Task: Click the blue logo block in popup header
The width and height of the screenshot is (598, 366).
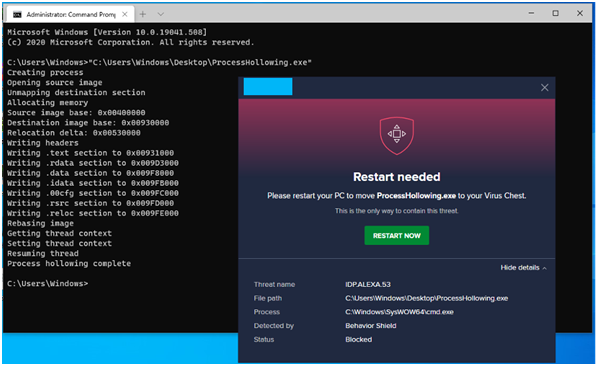Action: point(268,86)
